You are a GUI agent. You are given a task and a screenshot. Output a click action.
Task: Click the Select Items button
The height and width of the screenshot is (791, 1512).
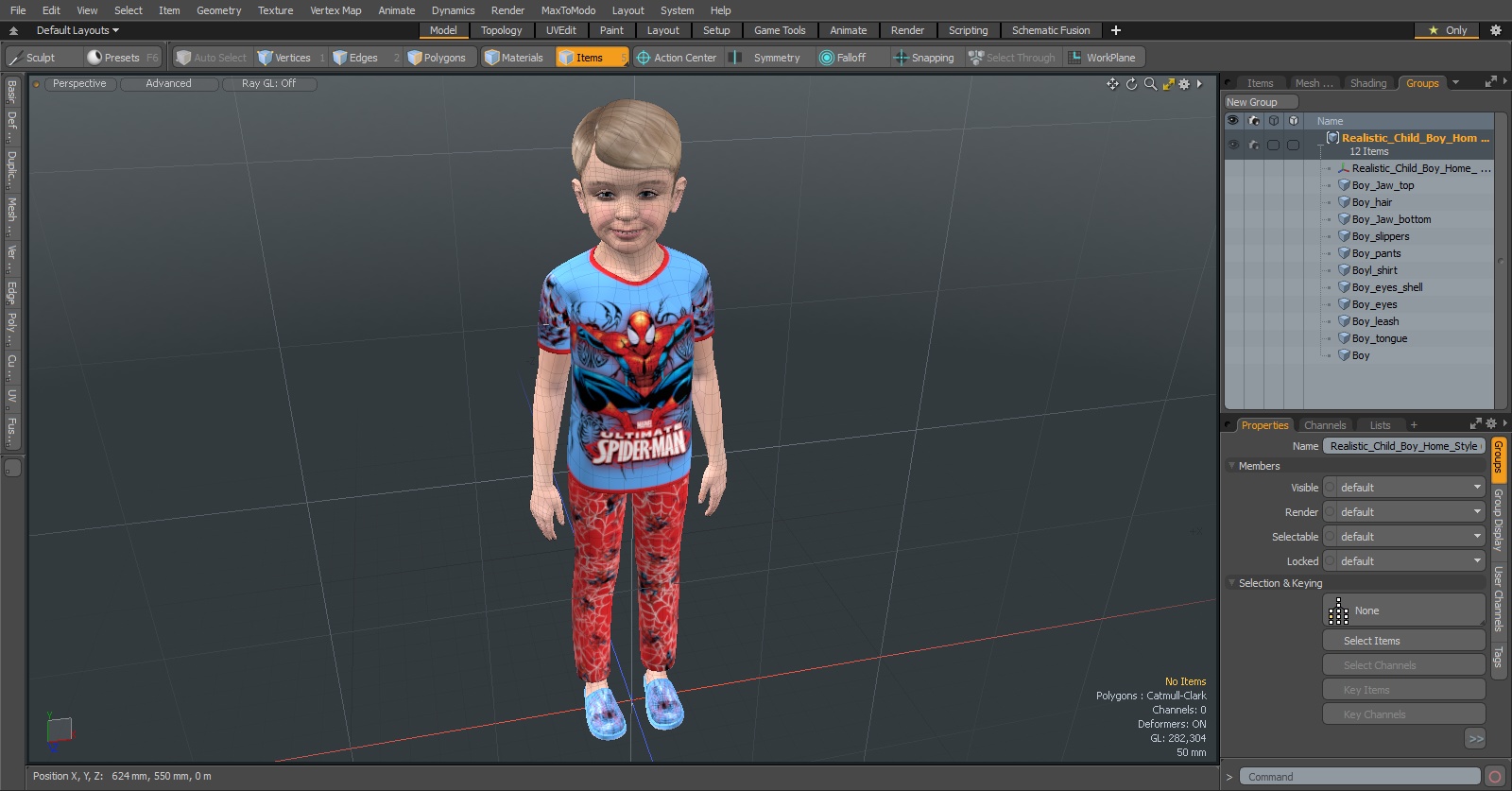pos(1404,641)
